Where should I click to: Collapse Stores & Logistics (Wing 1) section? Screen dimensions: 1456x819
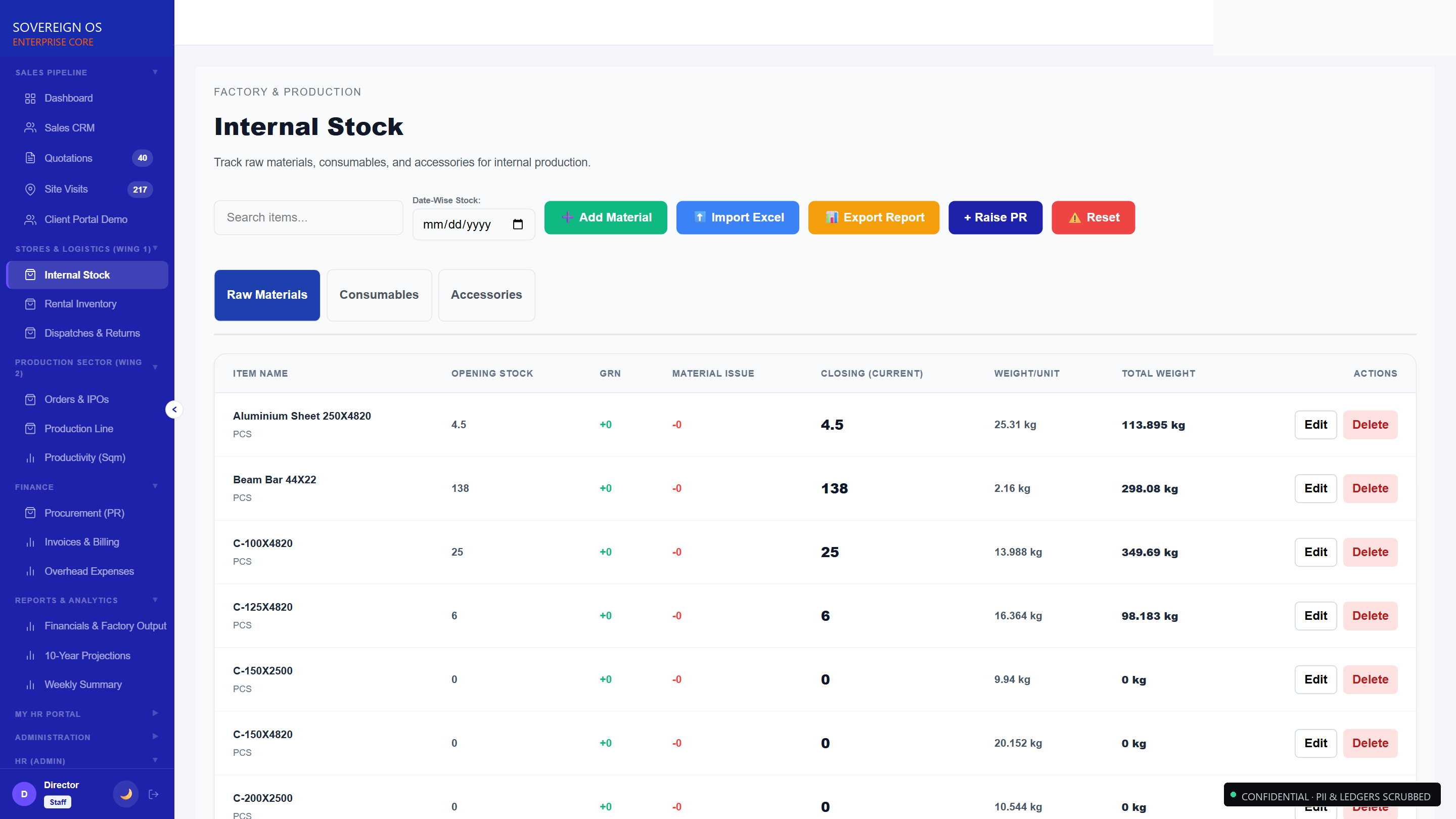pos(155,248)
